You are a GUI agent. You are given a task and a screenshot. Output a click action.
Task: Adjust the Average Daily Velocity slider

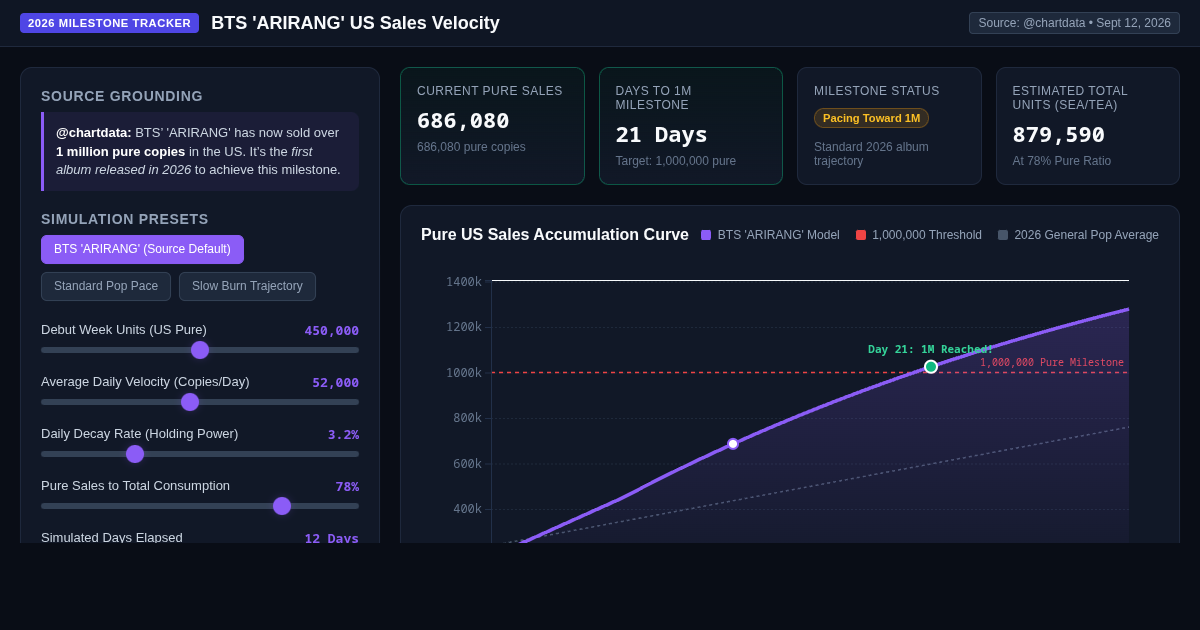tap(200, 402)
